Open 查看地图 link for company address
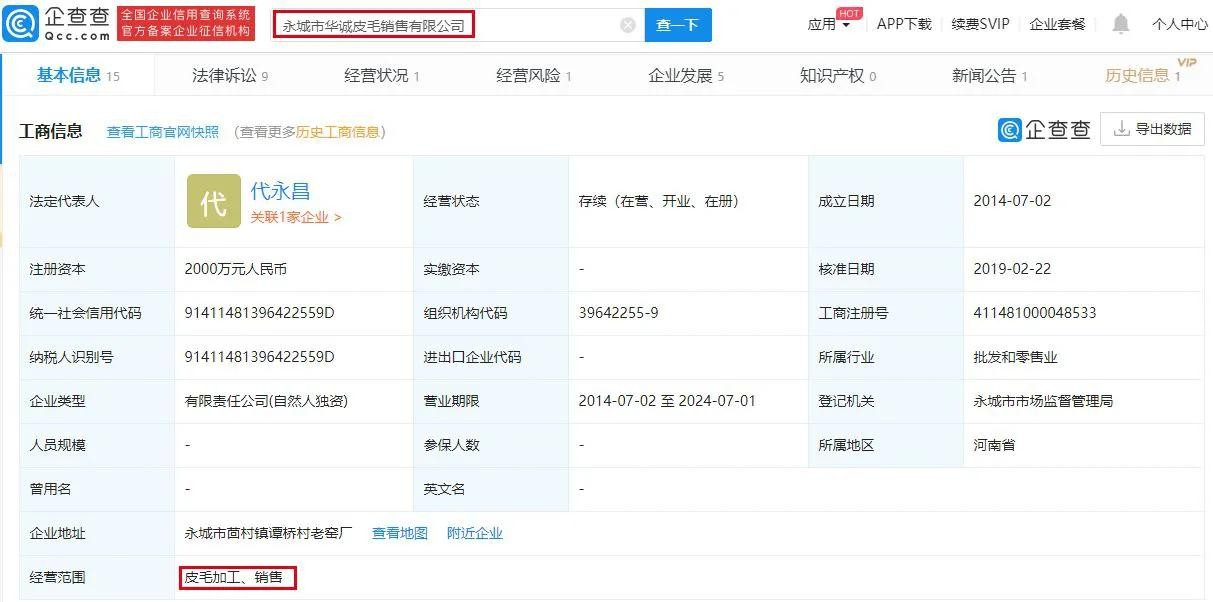The image size is (1213, 602). [x=399, y=533]
